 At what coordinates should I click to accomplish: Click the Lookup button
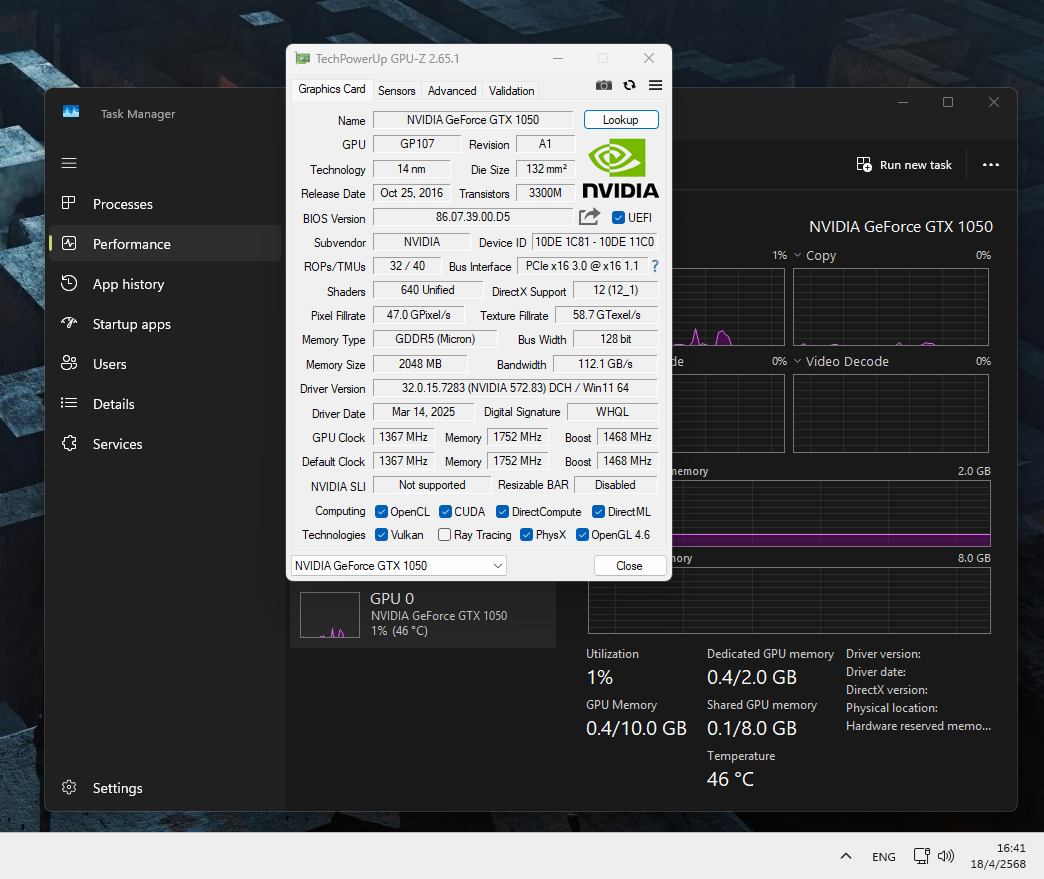tap(621, 120)
